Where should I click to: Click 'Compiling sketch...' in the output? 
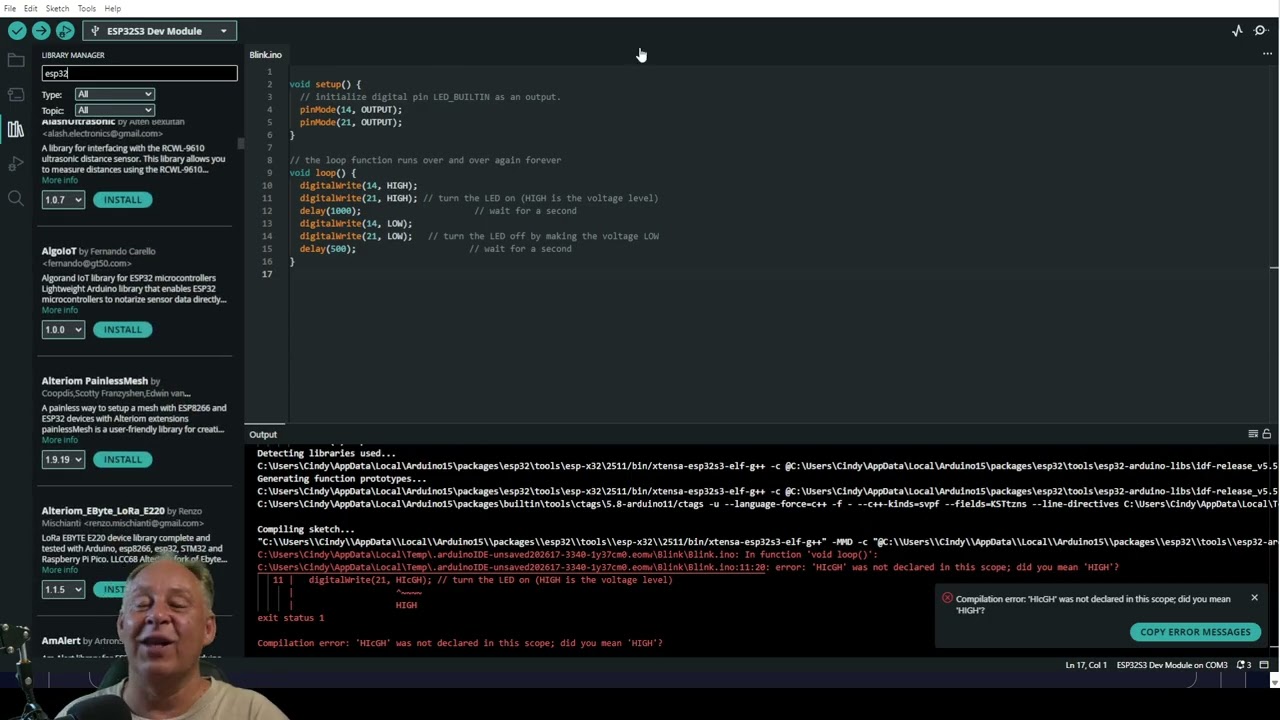[x=306, y=529]
